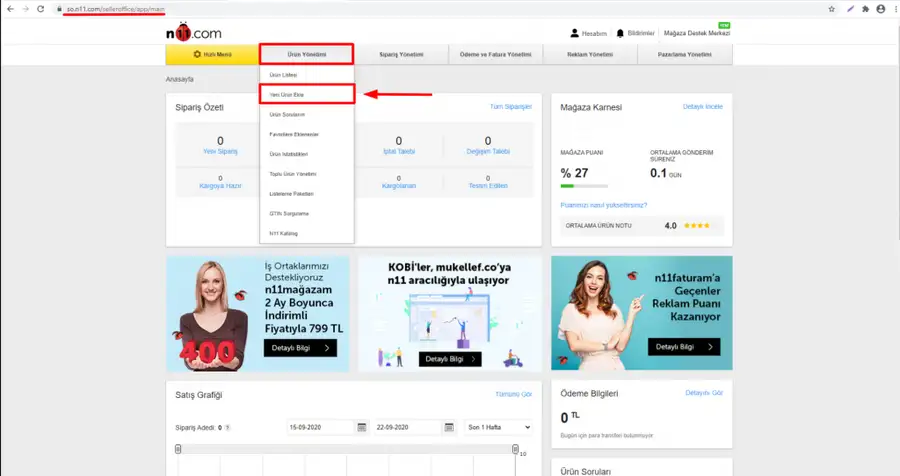Click the browser forward arrow

tap(25, 9)
